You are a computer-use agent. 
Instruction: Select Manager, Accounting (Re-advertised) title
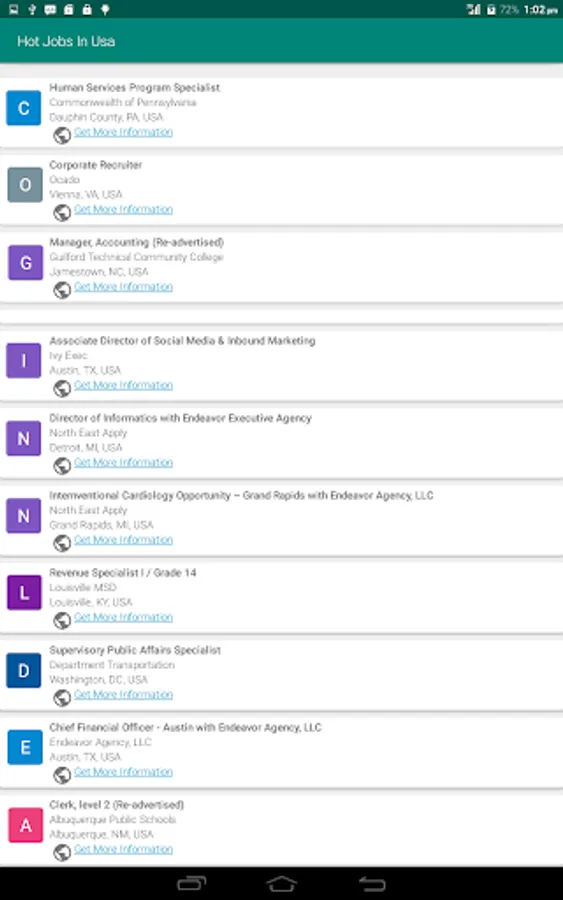[x=137, y=242]
